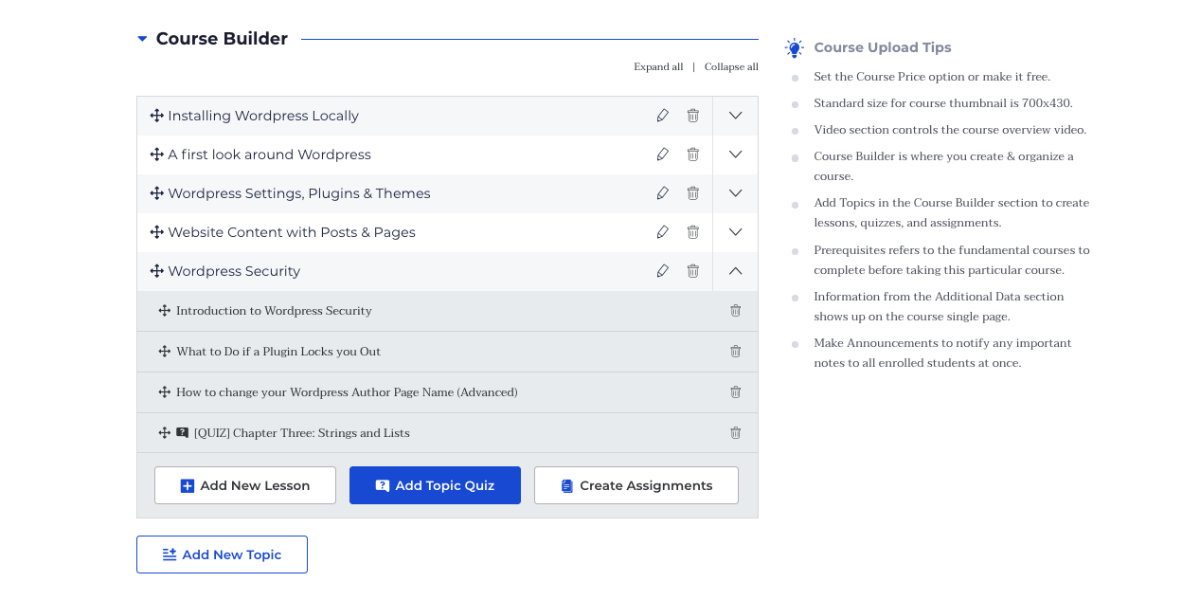
Task: Click the lightbulb icon beside Course Upload Tips
Action: (794, 47)
